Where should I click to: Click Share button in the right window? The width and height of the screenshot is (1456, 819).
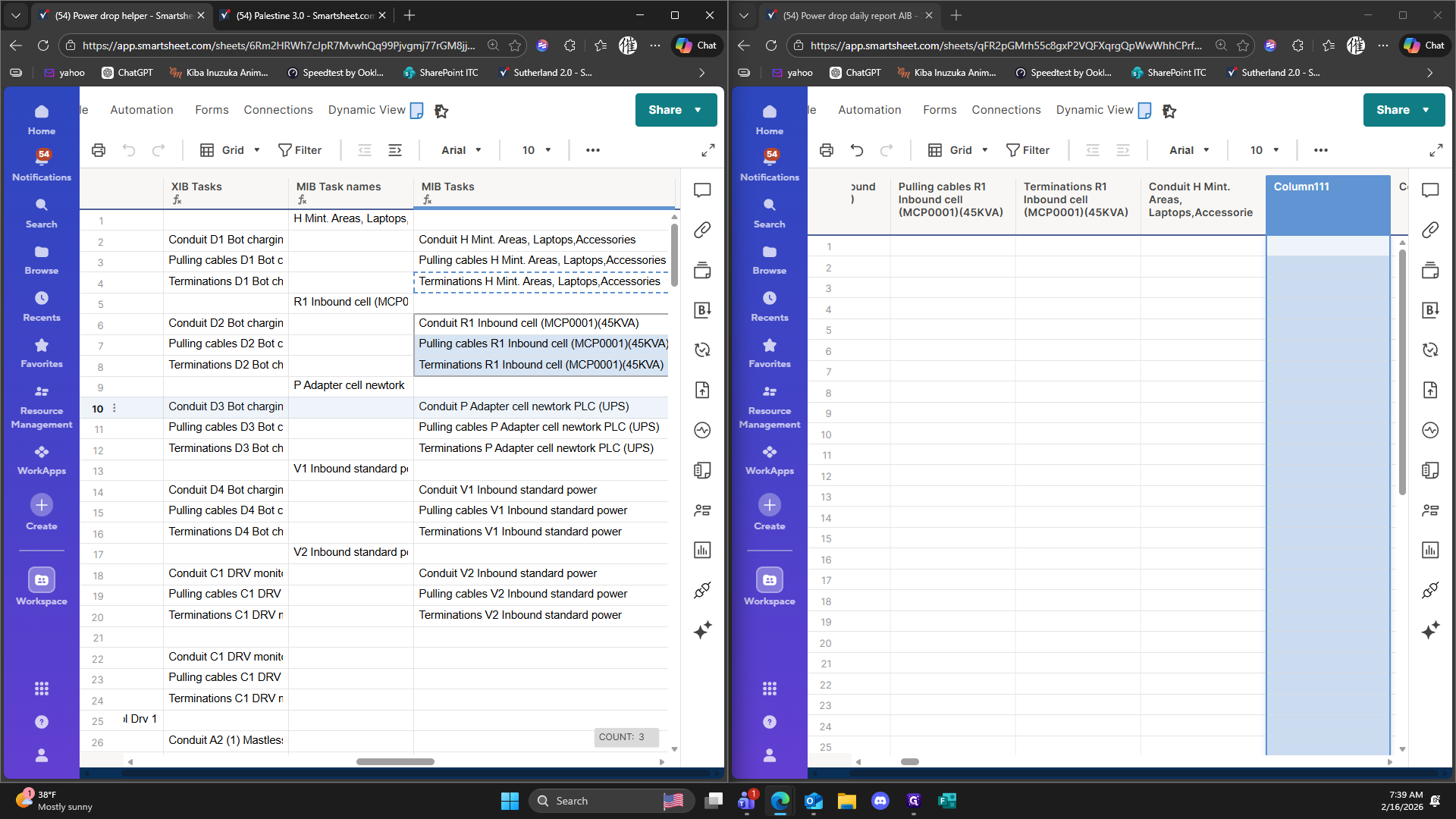click(x=1394, y=110)
